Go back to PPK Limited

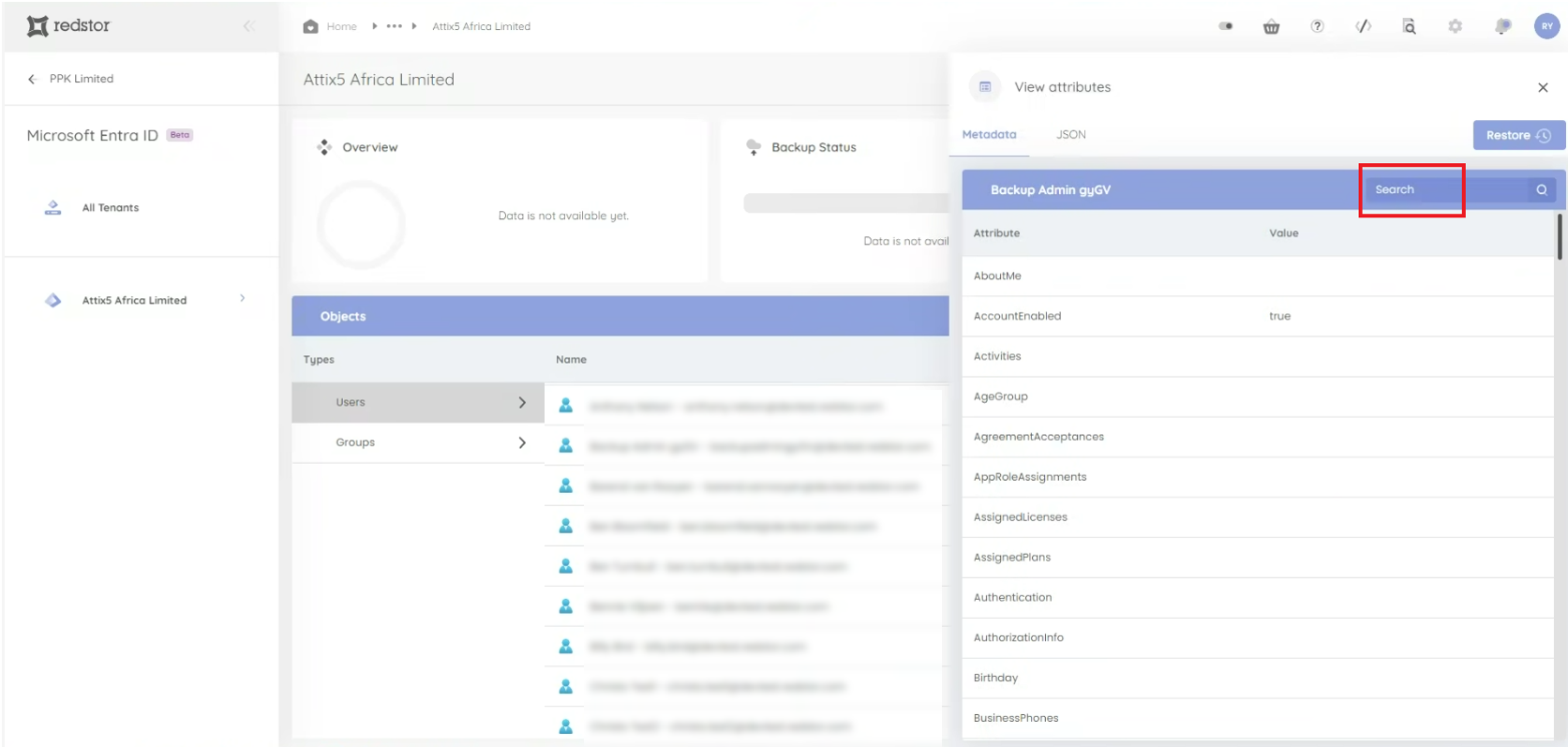click(x=82, y=79)
